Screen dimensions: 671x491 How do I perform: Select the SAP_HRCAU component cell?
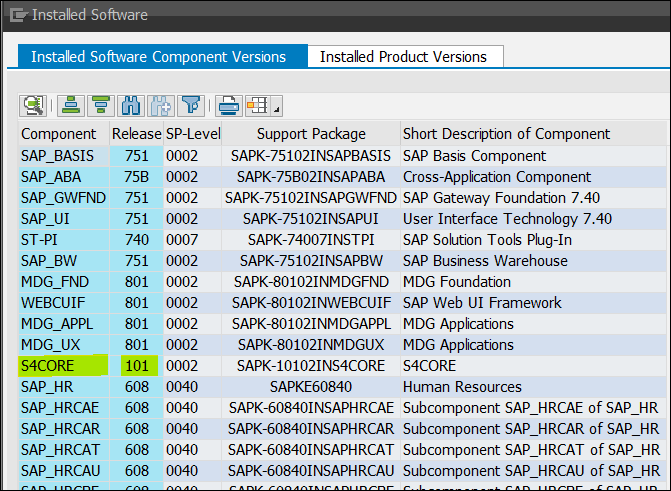64,470
